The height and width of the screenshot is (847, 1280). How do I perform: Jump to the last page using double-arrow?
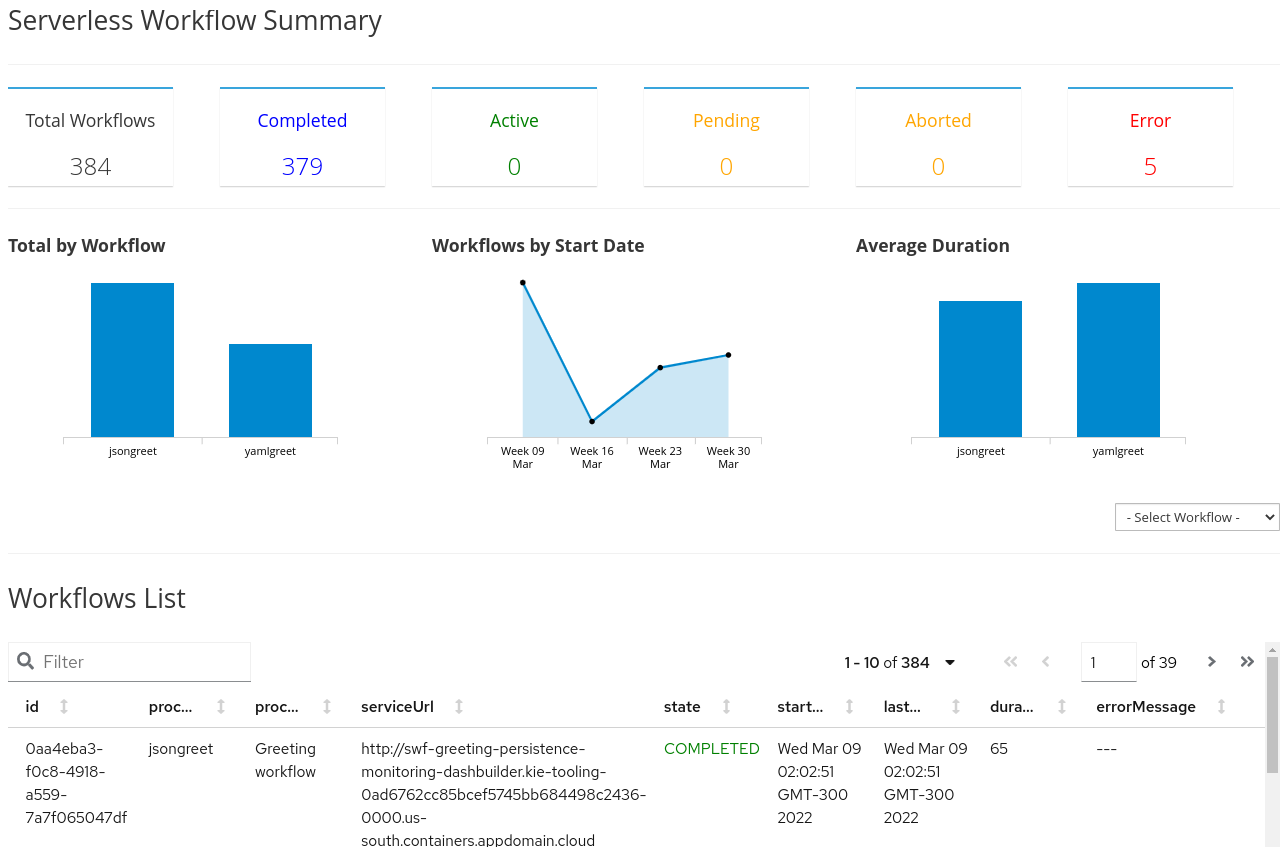pyautogui.click(x=1246, y=661)
